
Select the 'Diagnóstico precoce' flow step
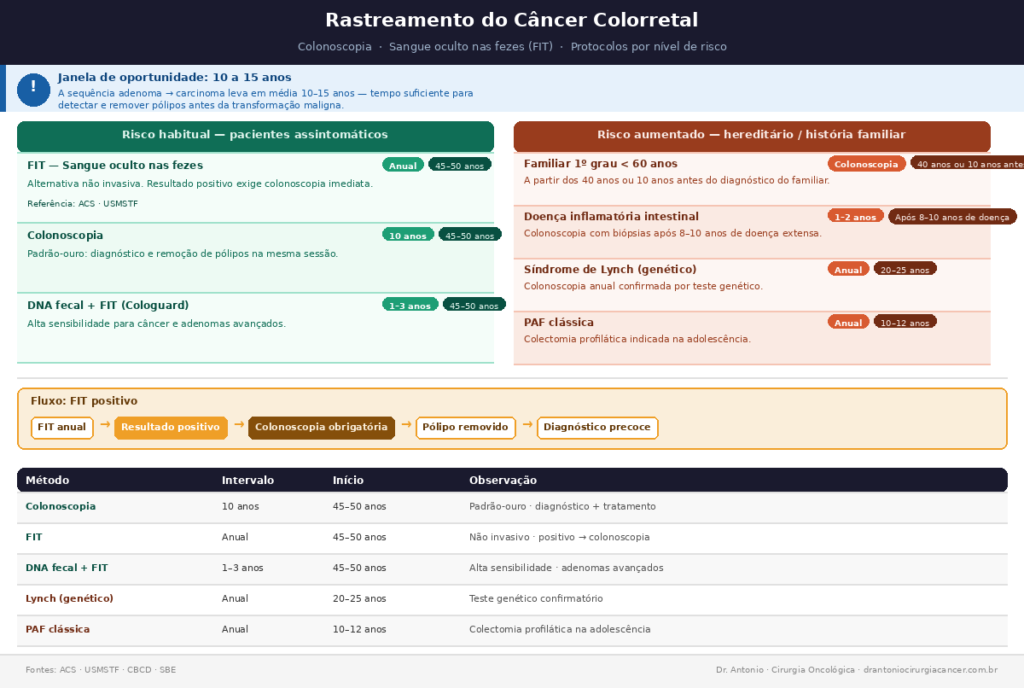tap(598, 428)
